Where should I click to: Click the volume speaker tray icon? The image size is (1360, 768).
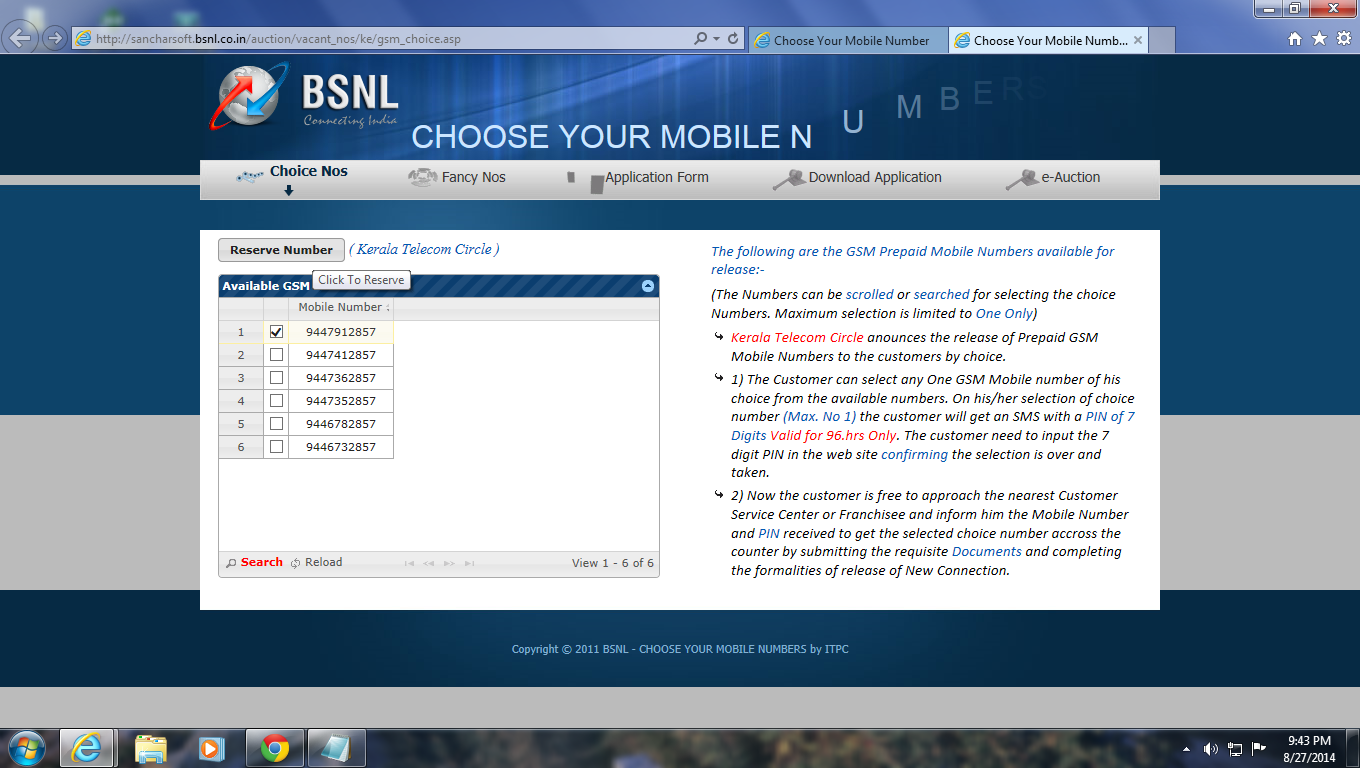[x=1211, y=749]
